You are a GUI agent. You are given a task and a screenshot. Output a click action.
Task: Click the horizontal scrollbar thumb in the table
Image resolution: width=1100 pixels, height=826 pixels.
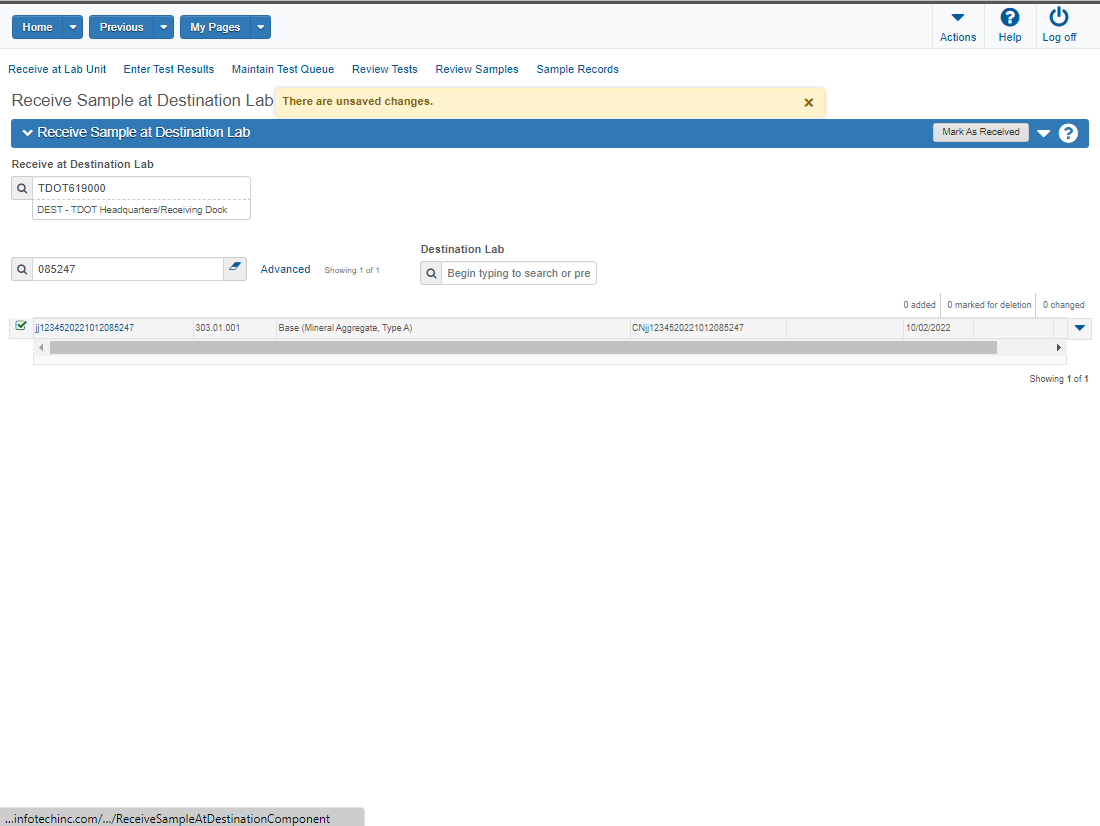(523, 347)
